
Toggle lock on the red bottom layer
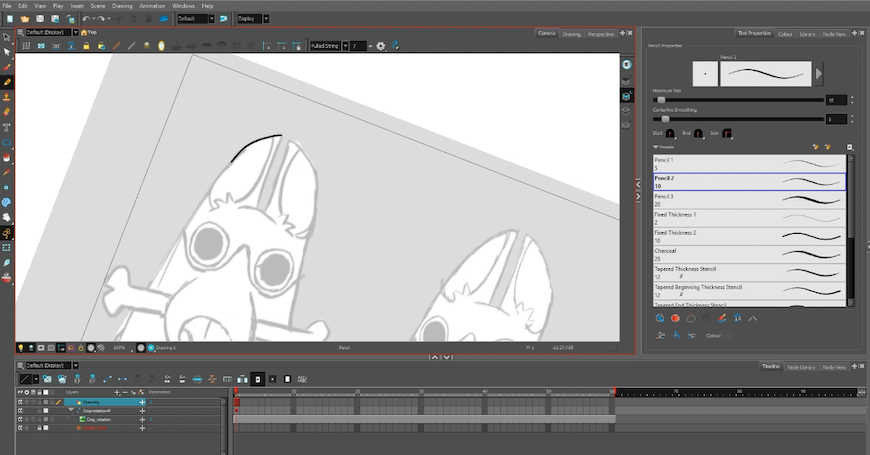(x=39, y=428)
